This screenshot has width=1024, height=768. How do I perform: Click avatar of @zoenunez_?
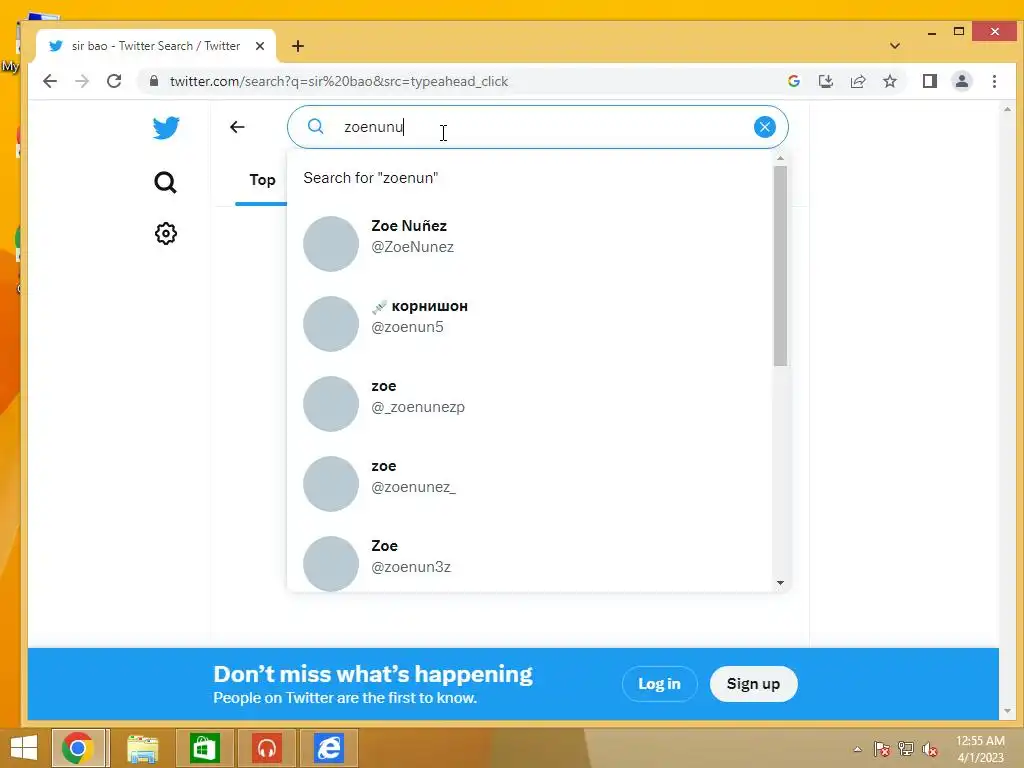click(x=331, y=484)
